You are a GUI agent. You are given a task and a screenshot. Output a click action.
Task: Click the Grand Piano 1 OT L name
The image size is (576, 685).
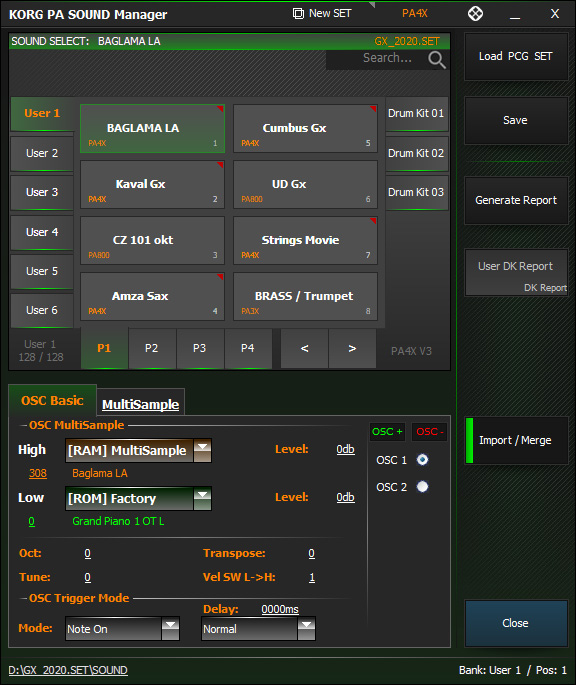(118, 521)
